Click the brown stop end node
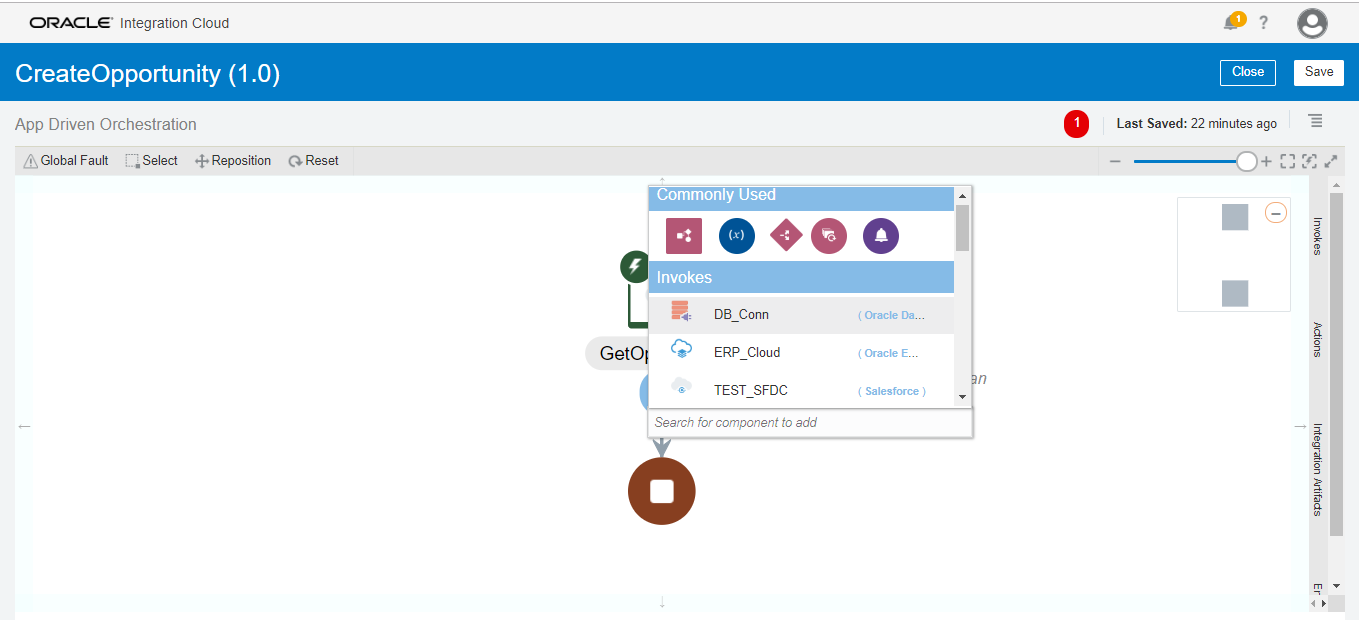The height and width of the screenshot is (620, 1366). click(661, 491)
